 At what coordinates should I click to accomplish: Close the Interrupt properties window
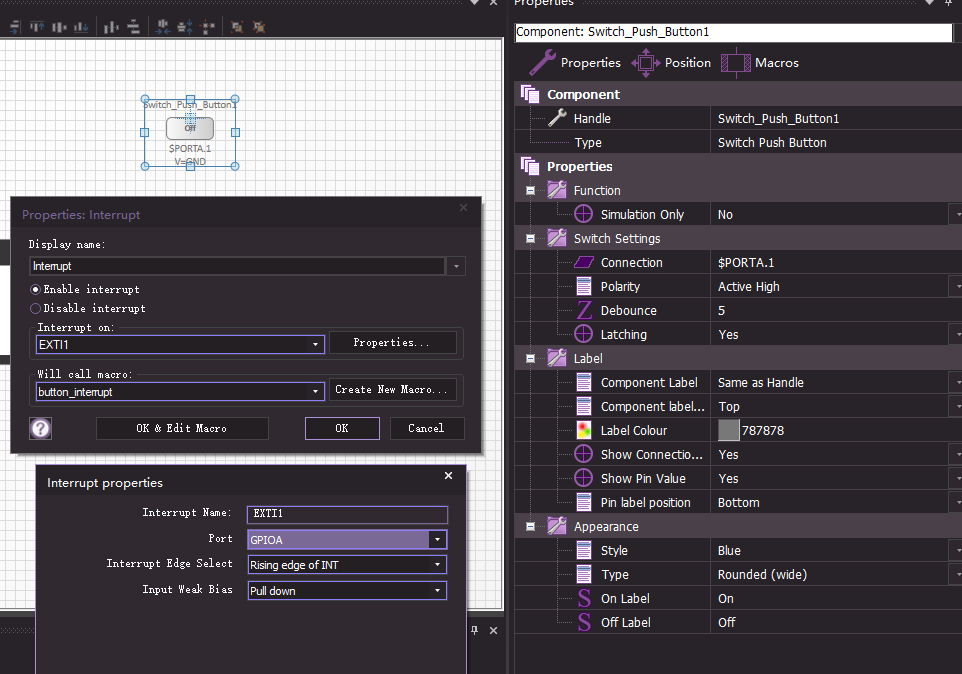point(448,475)
